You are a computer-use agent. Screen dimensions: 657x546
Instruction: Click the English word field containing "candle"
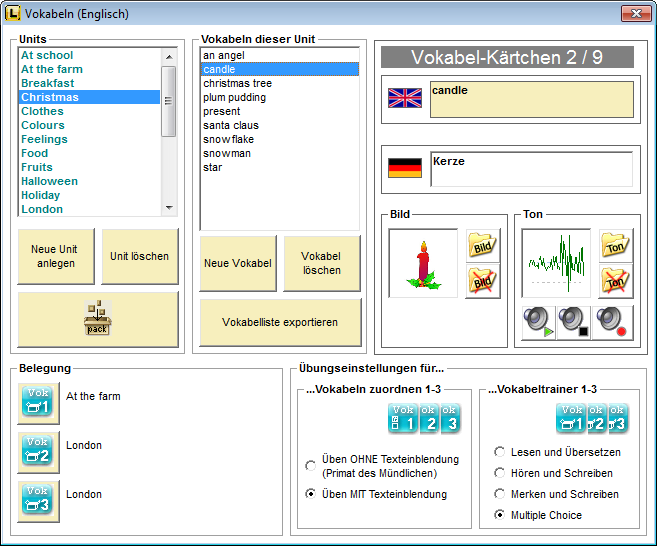coord(531,99)
